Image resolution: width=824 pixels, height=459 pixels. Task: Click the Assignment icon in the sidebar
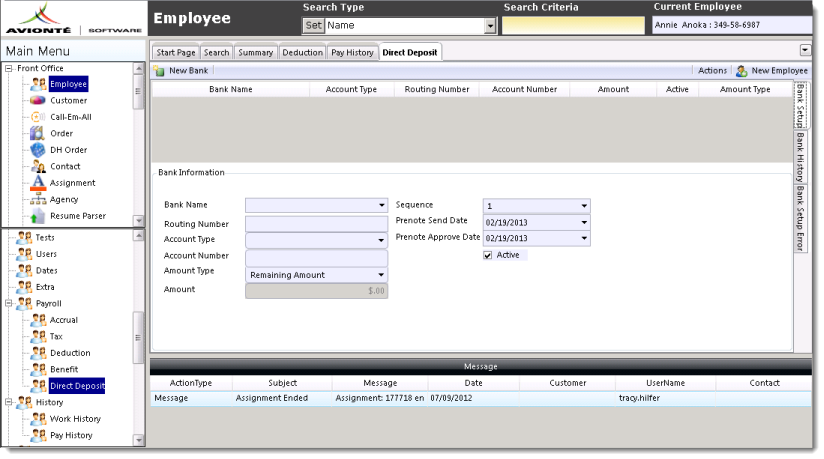(37, 183)
